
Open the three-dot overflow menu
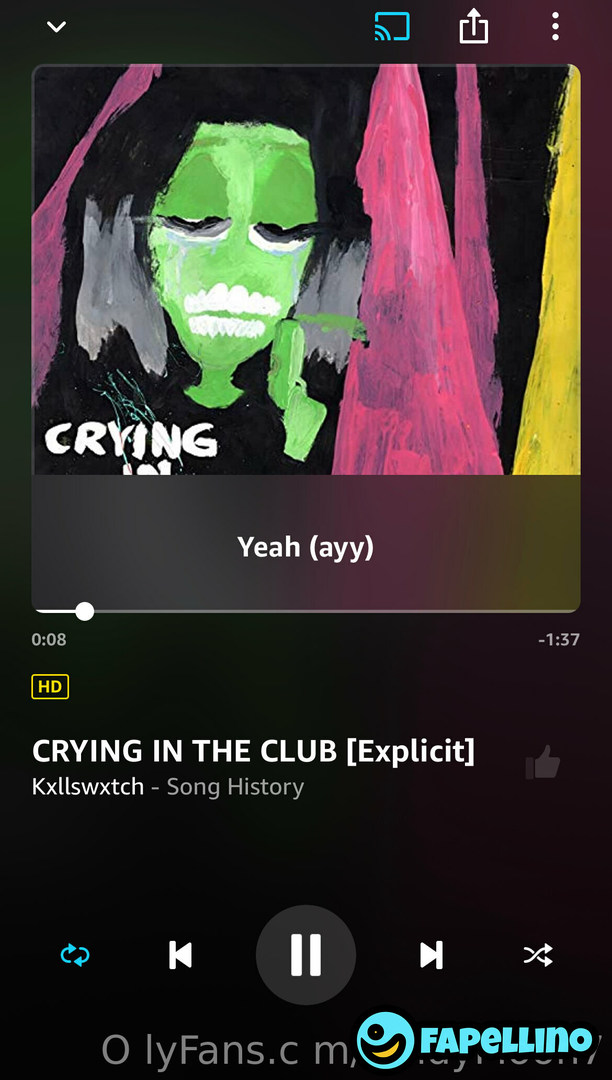pyautogui.click(x=555, y=27)
